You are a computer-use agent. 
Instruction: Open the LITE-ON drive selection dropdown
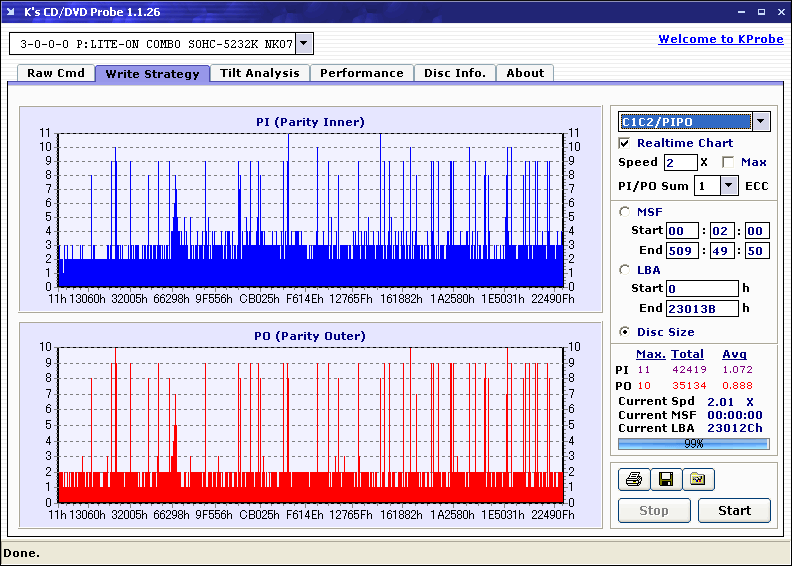click(x=304, y=43)
